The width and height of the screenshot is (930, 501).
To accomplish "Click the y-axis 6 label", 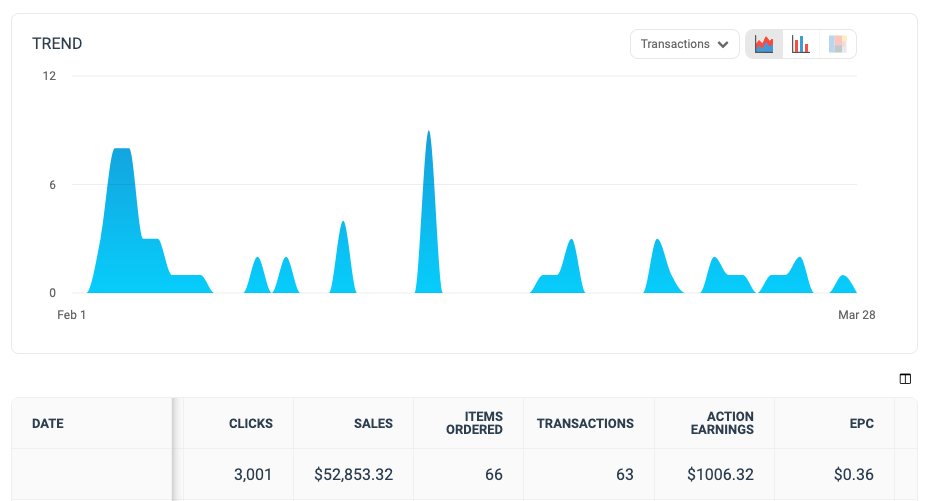I will click(x=52, y=185).
